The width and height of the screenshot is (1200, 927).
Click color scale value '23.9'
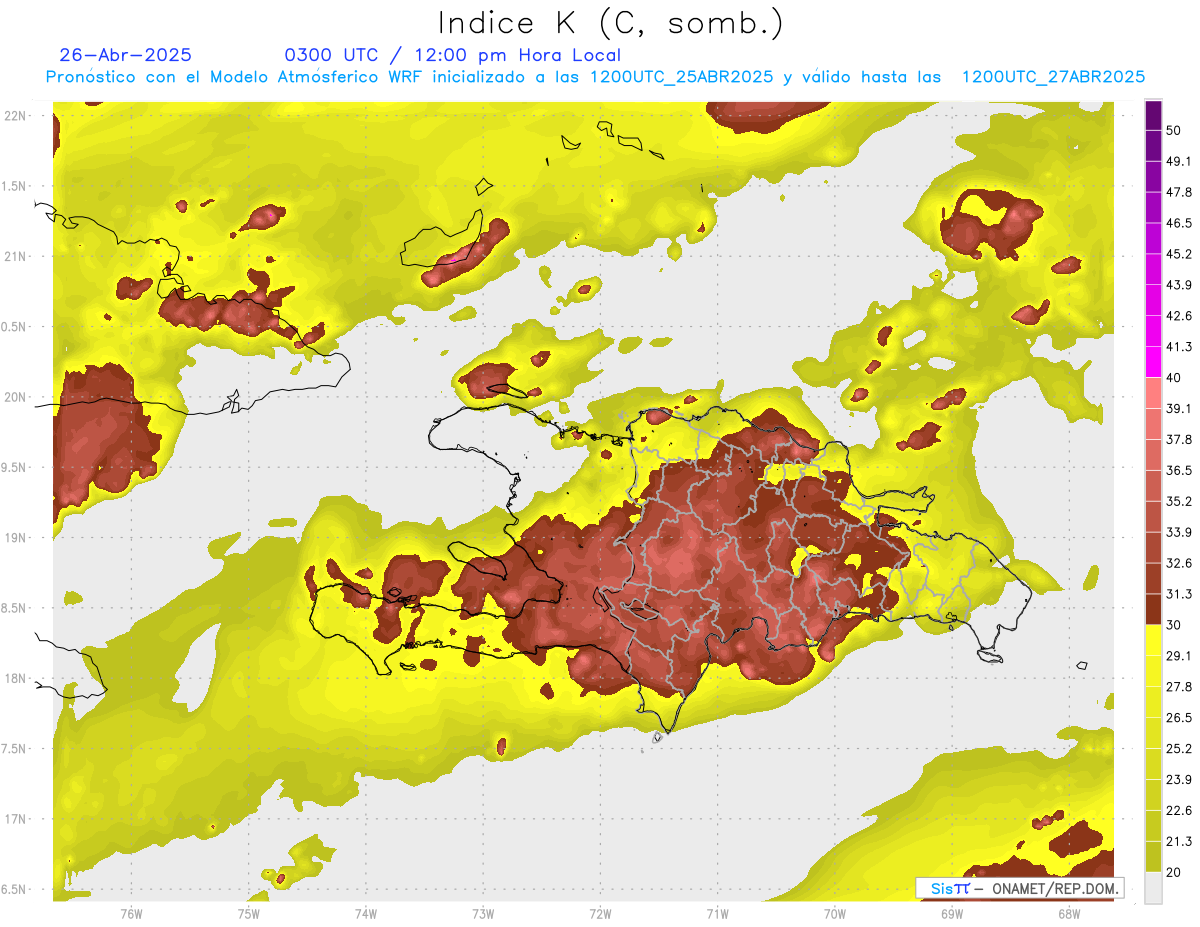click(1179, 780)
